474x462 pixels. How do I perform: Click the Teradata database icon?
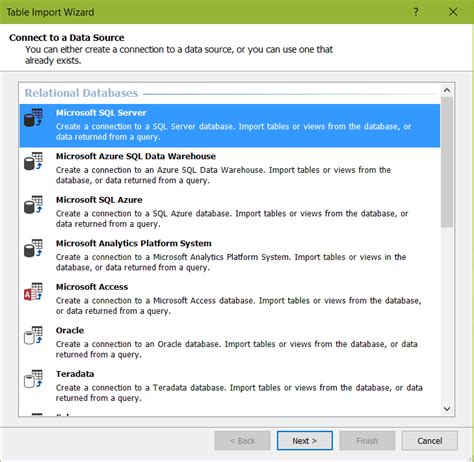[33, 379]
